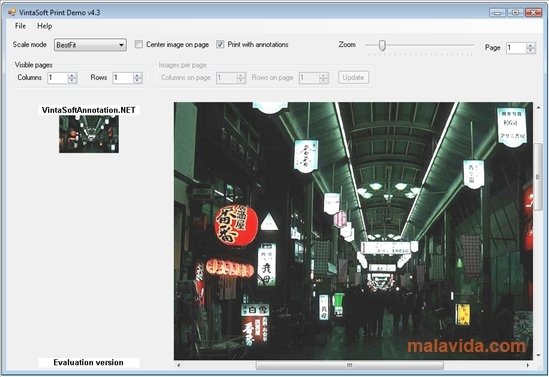
Task: Click the large street image preview
Action: point(353,231)
